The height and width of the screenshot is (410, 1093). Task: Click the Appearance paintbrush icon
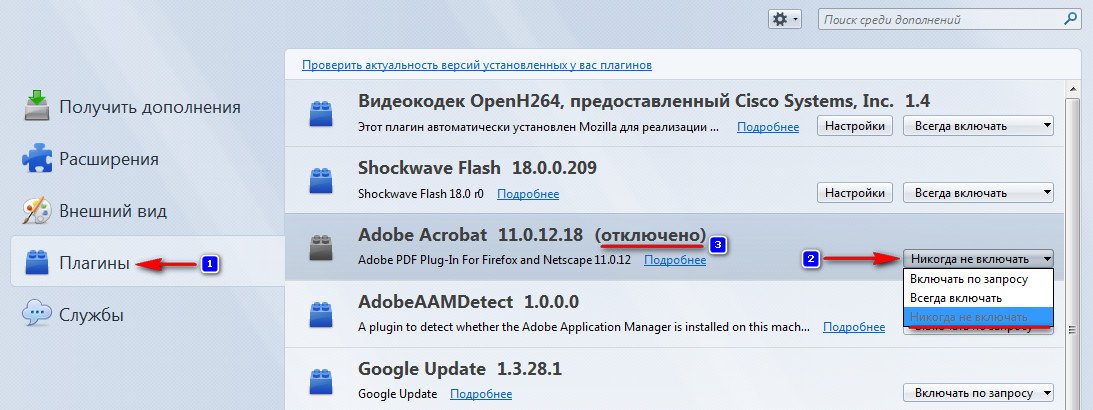coord(37,211)
